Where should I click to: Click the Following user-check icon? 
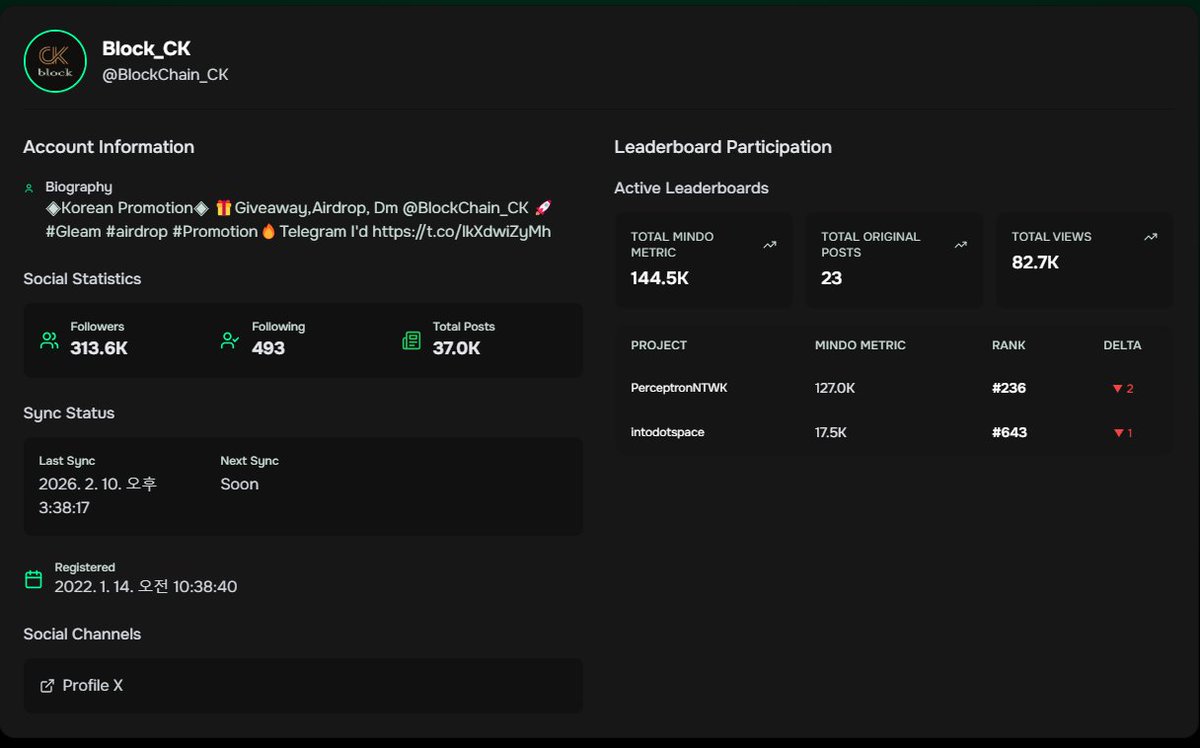click(x=230, y=340)
